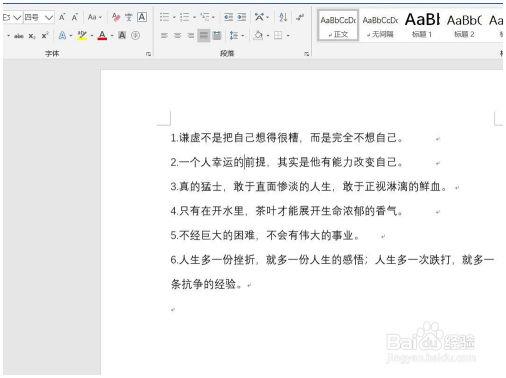Toggle subscript formatting

32,36
